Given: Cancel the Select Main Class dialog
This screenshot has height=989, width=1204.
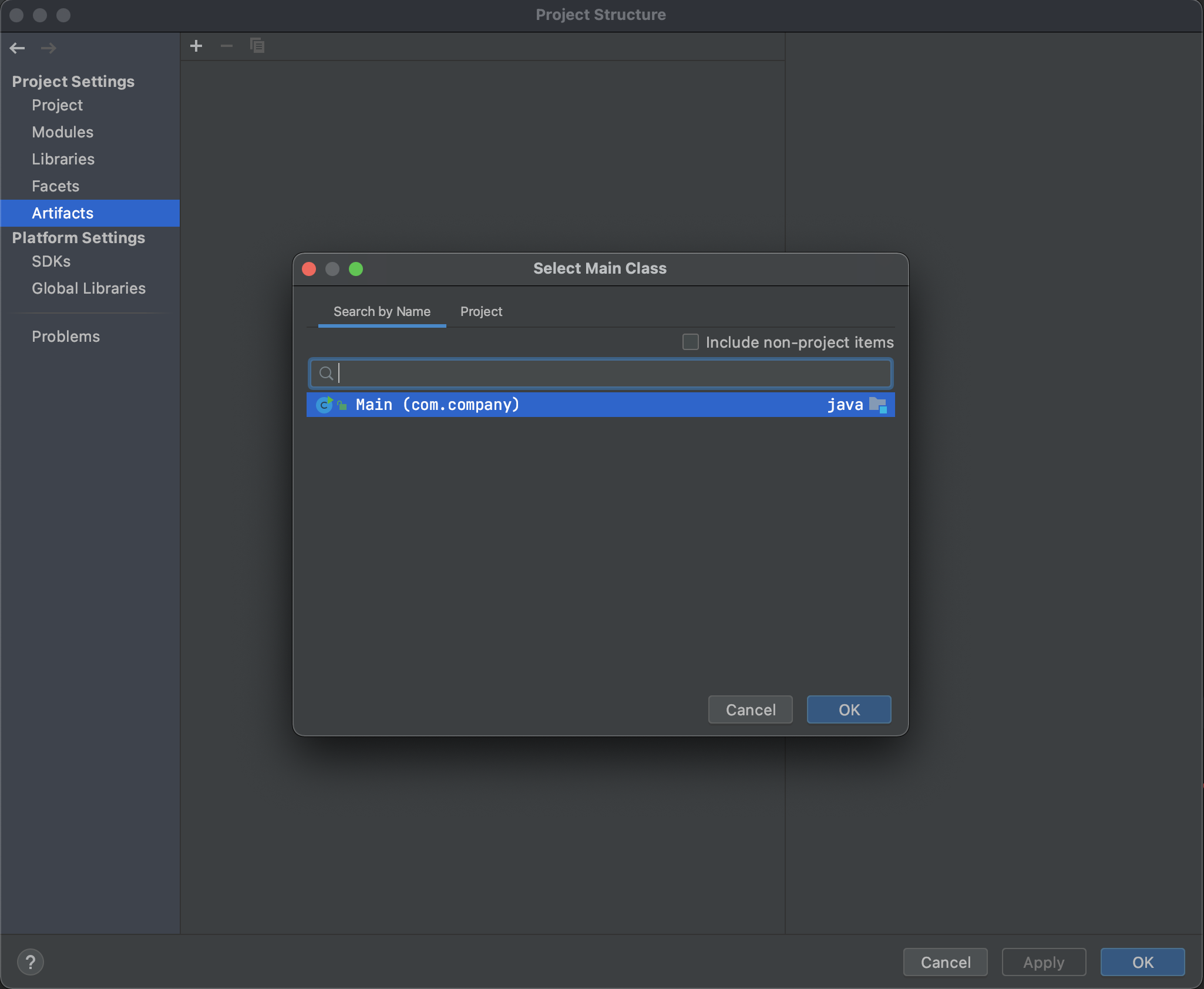Looking at the screenshot, I should point(750,709).
